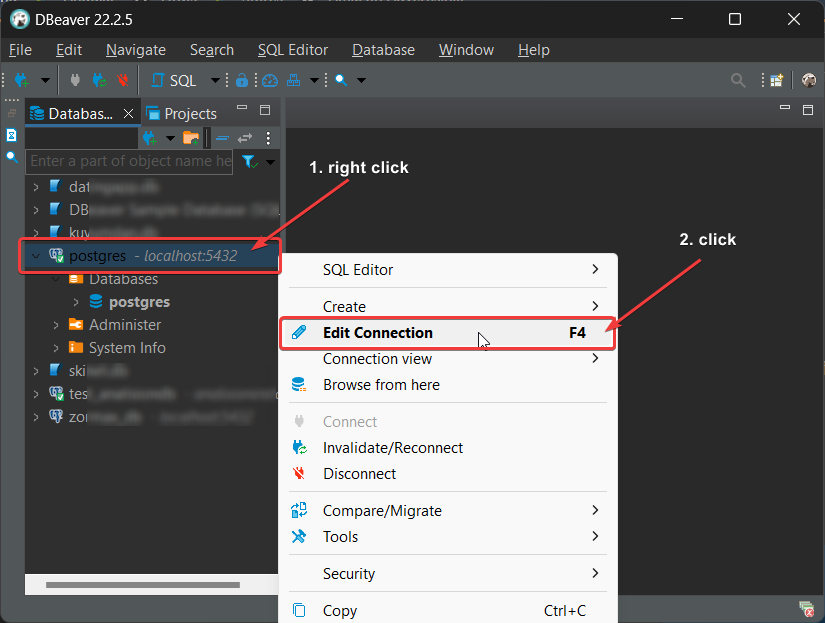Screen dimensions: 825x623
Task: Open the Help menu
Action: [x=534, y=50]
